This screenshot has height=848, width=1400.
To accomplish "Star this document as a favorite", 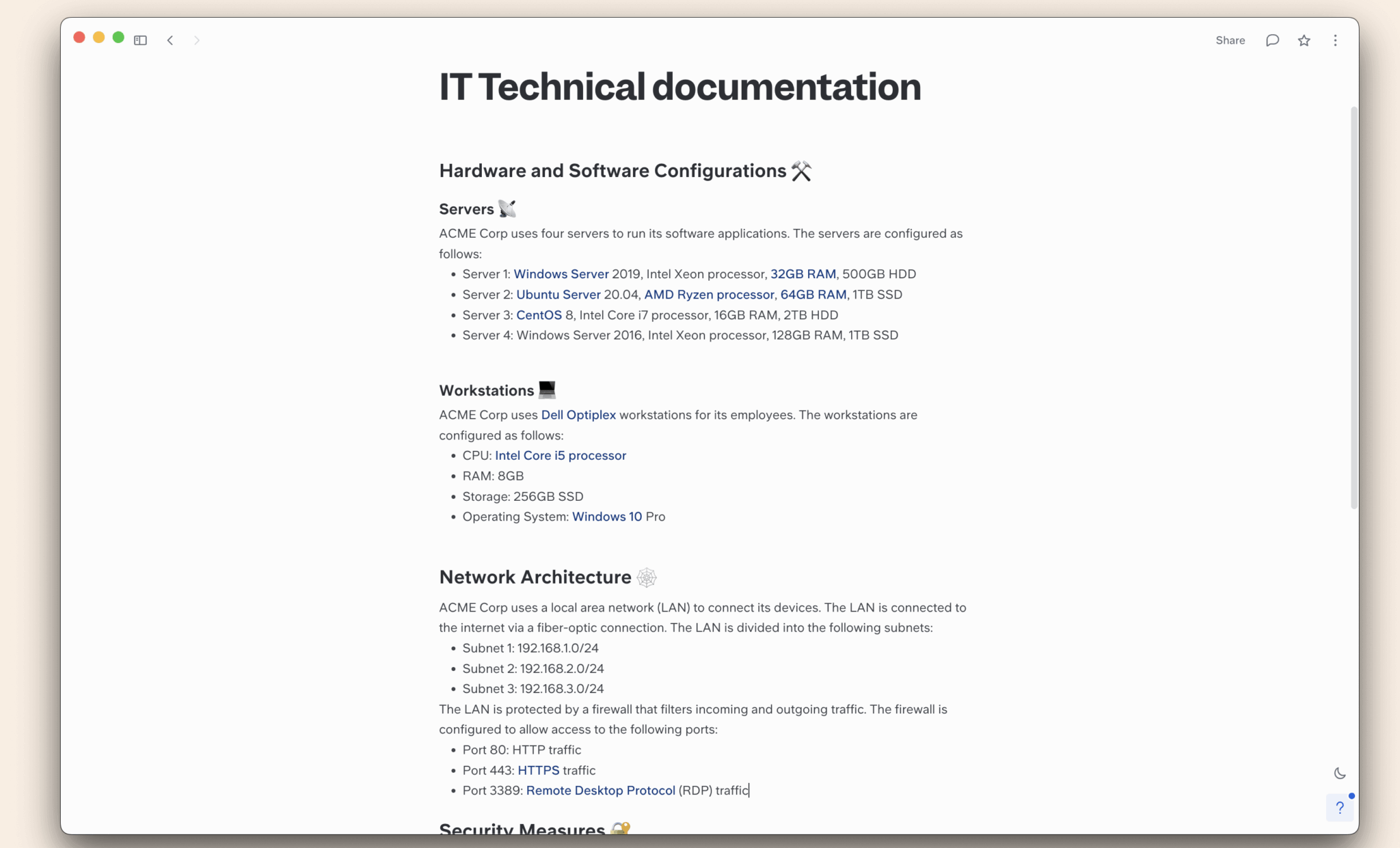I will [1304, 40].
